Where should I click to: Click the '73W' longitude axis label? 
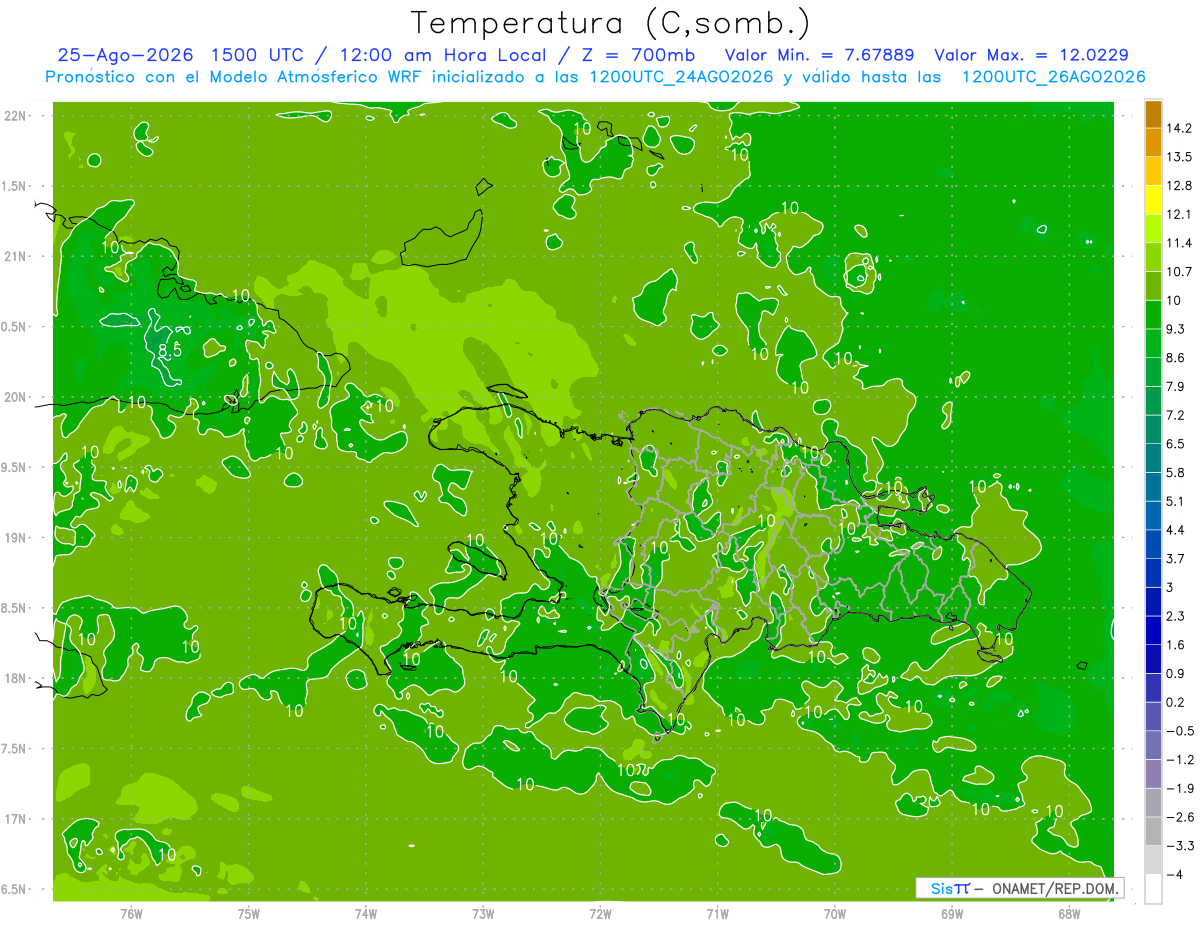click(x=483, y=913)
